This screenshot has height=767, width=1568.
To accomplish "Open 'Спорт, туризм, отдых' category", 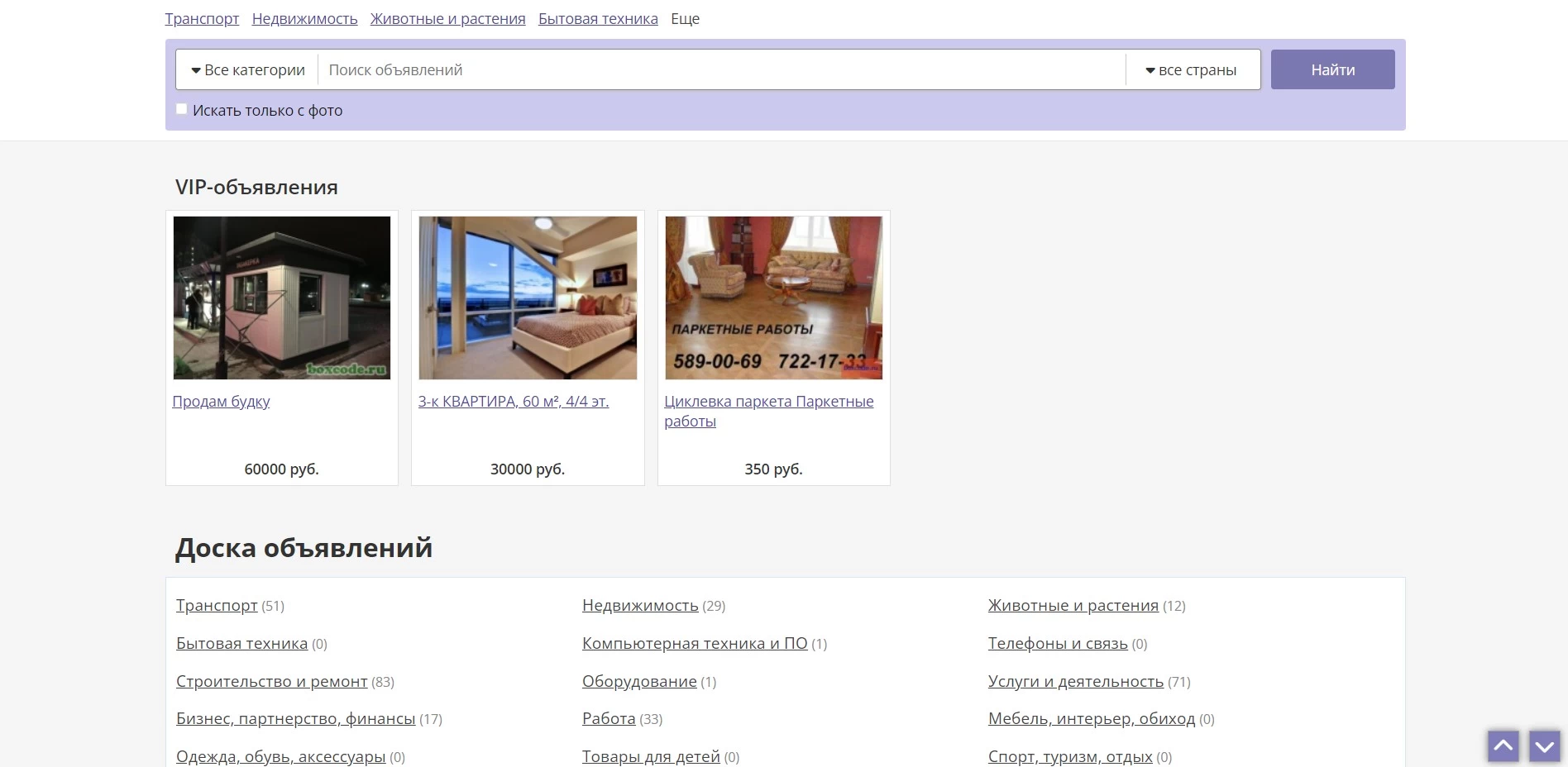I will [x=1070, y=757].
